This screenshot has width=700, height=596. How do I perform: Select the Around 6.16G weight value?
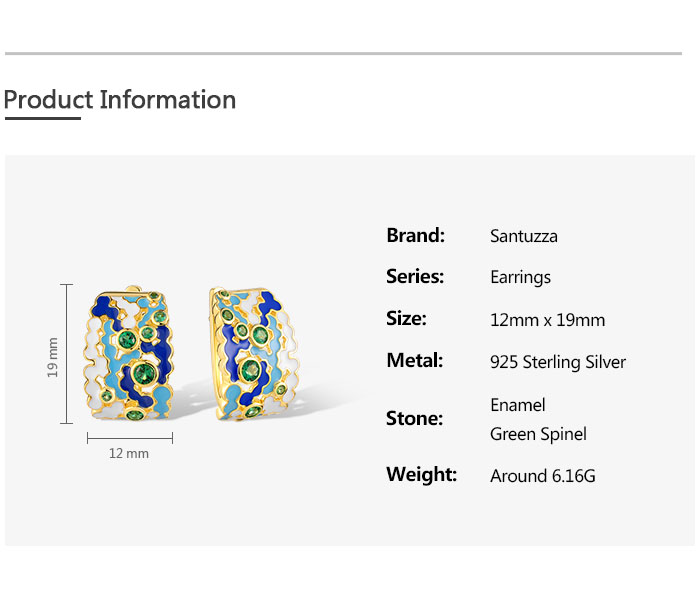click(543, 476)
